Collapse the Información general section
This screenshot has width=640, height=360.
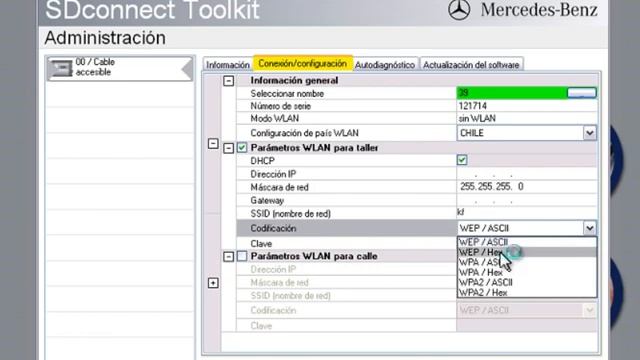(229, 80)
